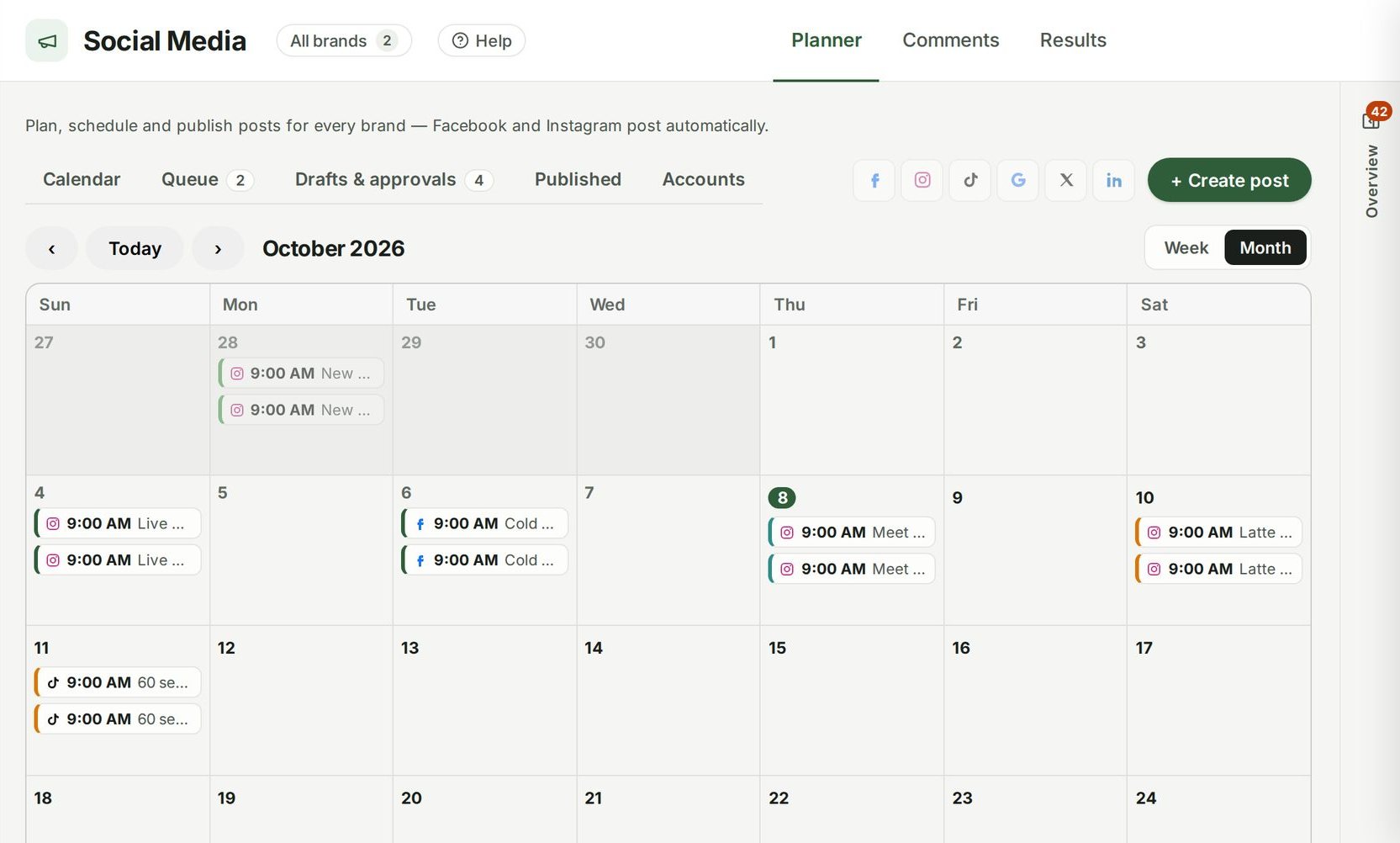Open the Drafts & approvals sub-tab
This screenshot has width=1400, height=843.
(394, 179)
